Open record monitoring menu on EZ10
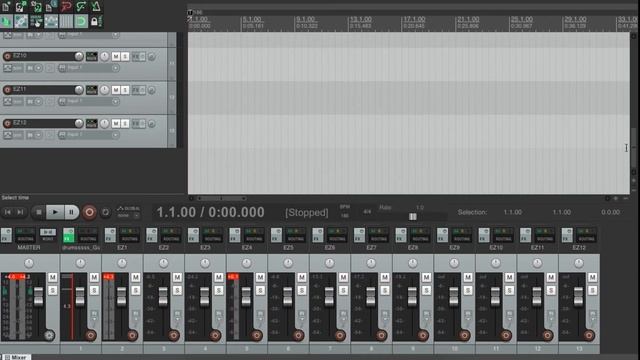This screenshot has height=360, width=640. (x=38, y=68)
